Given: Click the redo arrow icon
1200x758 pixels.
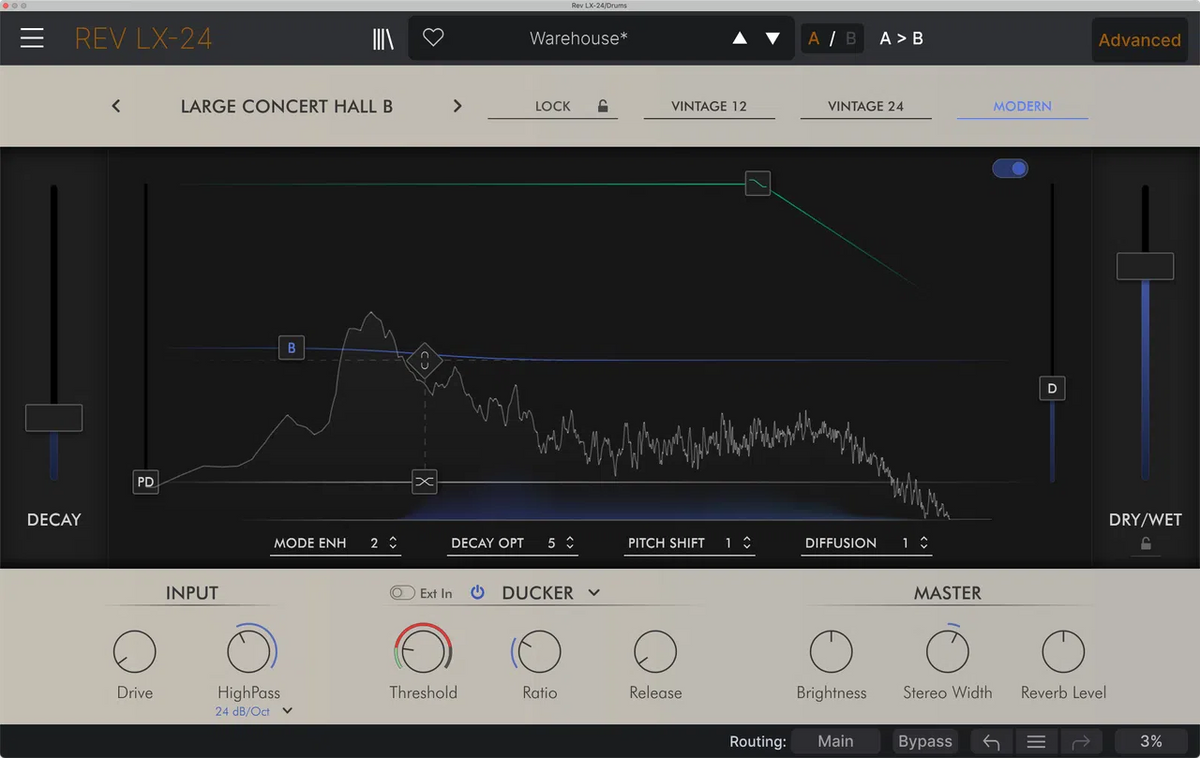Looking at the screenshot, I should coord(1080,741).
